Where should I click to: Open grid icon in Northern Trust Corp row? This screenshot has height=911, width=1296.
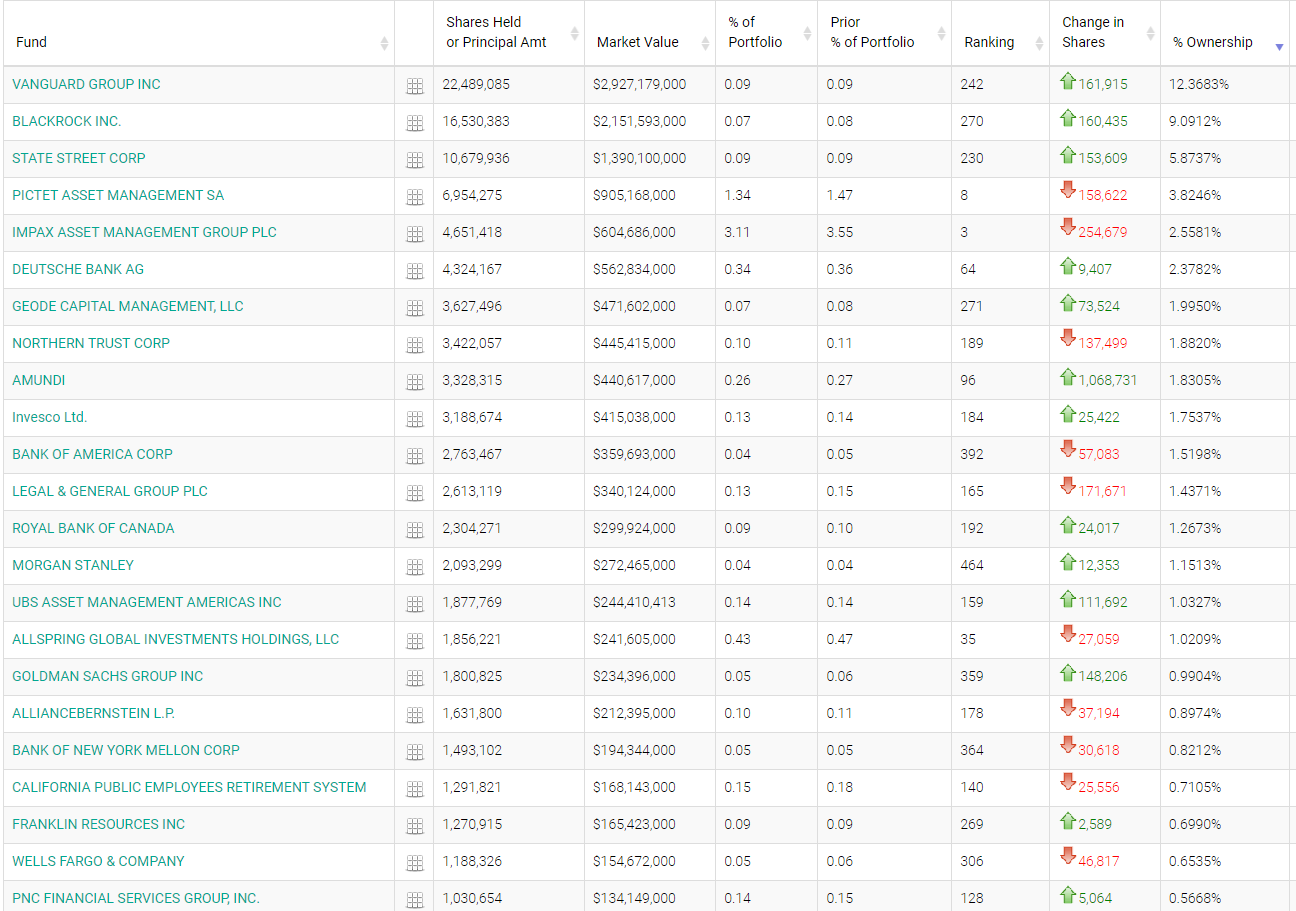click(x=415, y=345)
